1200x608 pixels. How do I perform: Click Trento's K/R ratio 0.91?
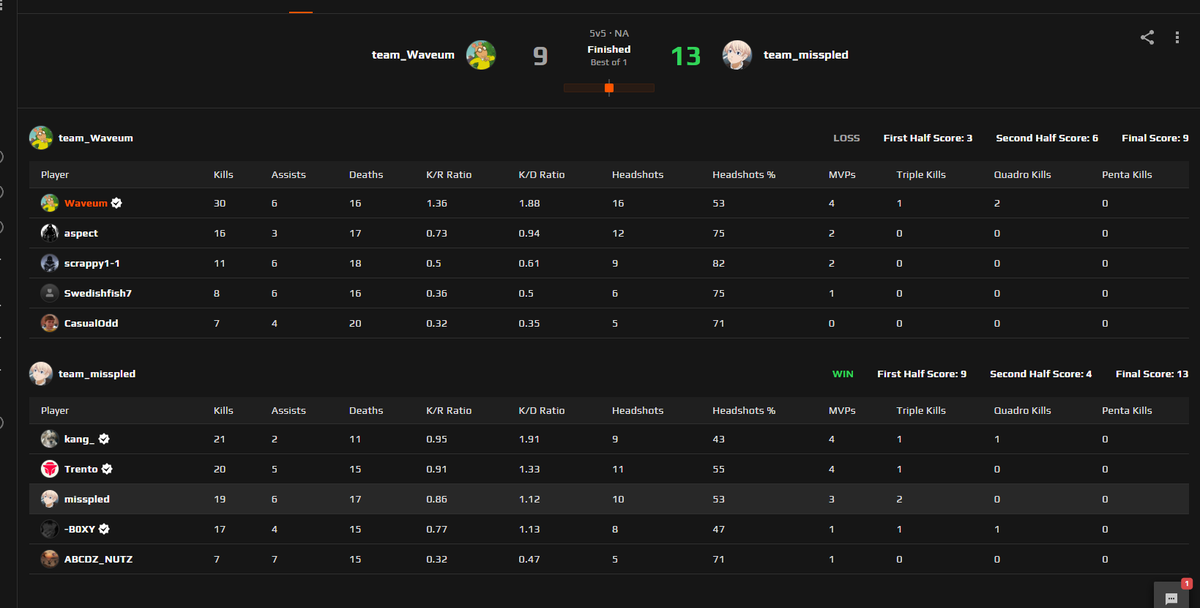pos(436,469)
